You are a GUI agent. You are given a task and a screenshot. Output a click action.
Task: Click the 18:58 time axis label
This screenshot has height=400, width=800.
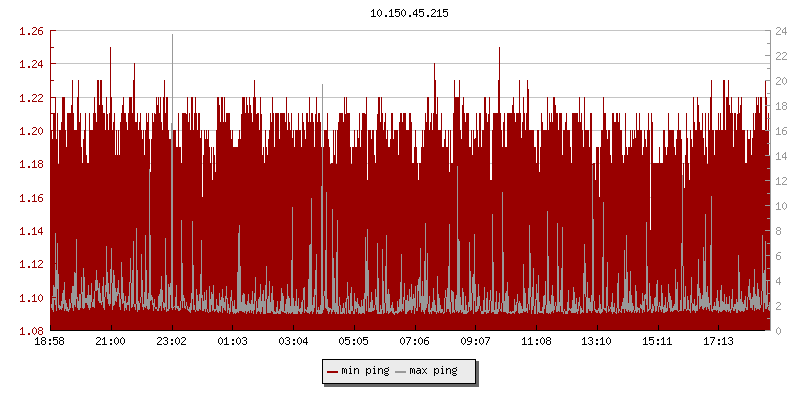(50, 342)
